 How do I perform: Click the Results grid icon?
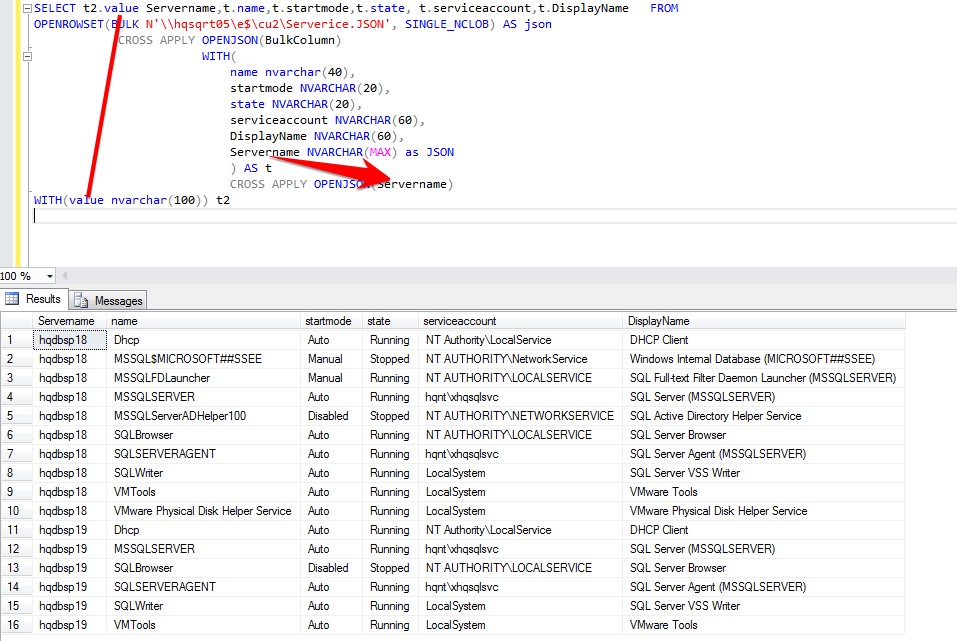click(13, 299)
